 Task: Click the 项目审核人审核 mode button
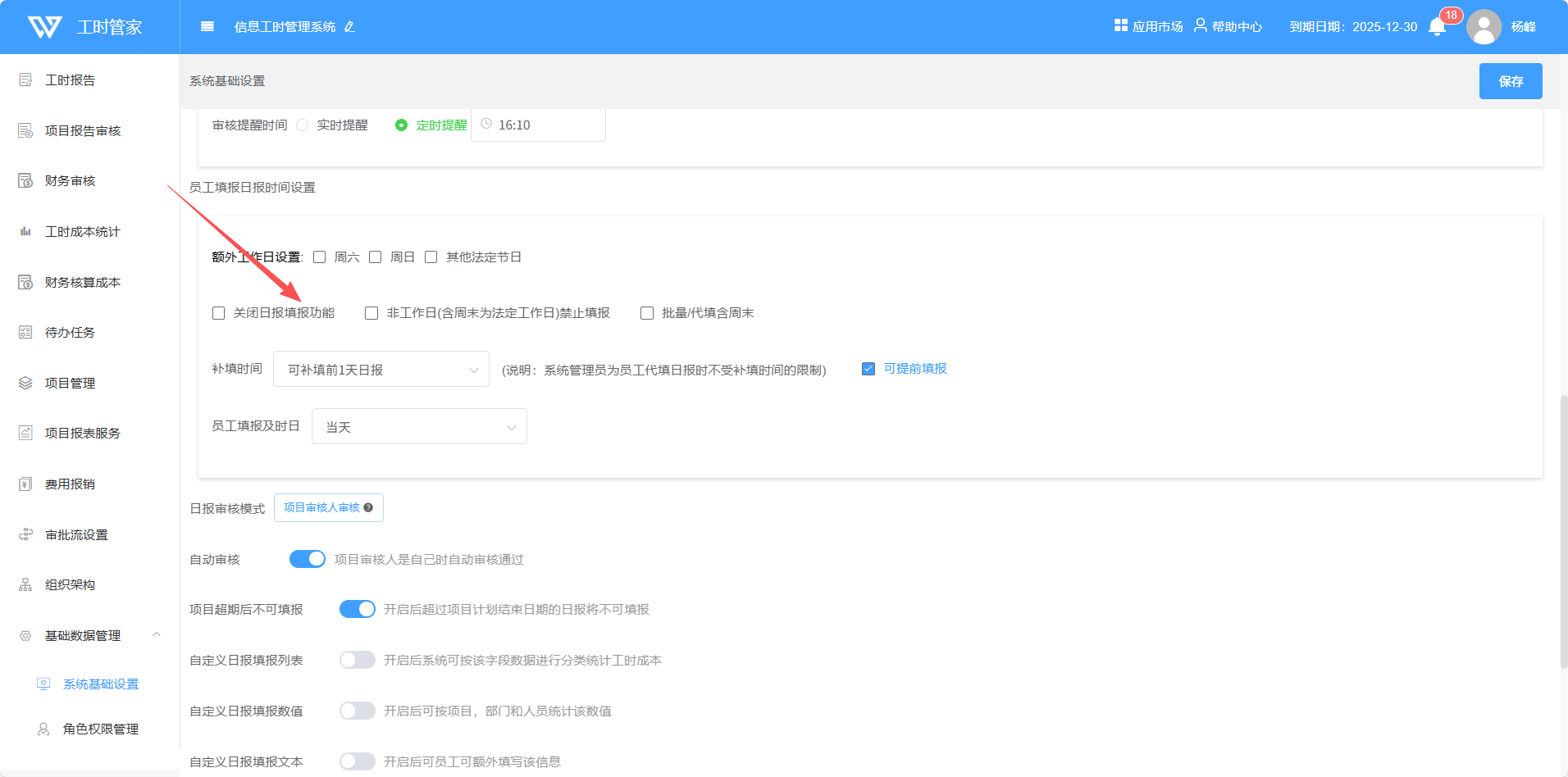(x=321, y=508)
